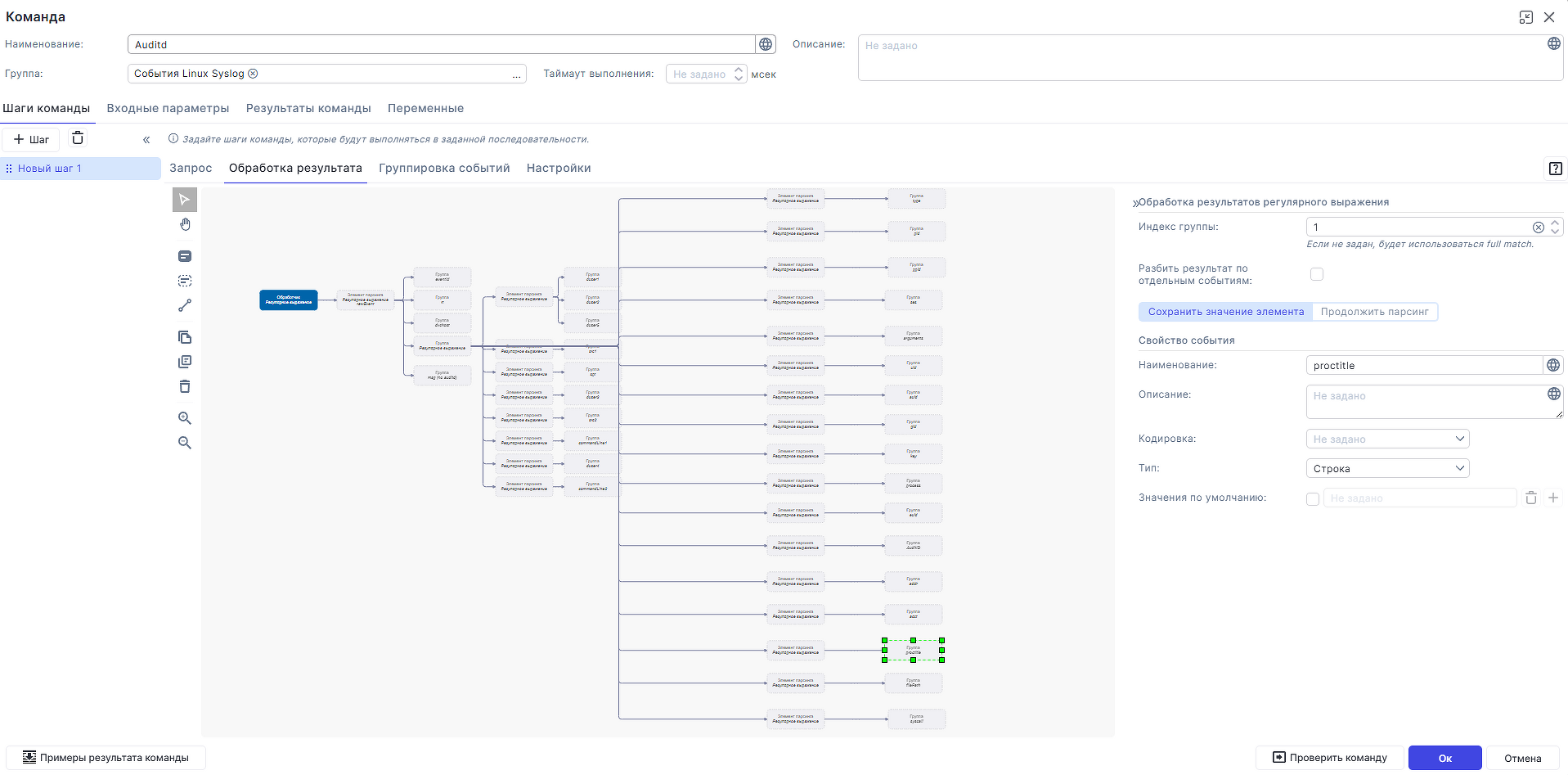Switch to 'Продолжить парсинг' mode
This screenshot has height=775, width=1568.
[x=1374, y=312]
